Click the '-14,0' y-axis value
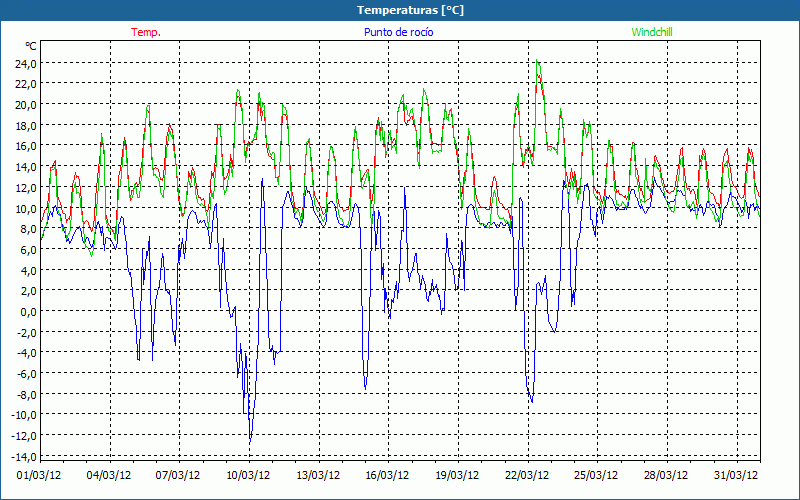Viewport: 800px width, 500px height. [24, 457]
